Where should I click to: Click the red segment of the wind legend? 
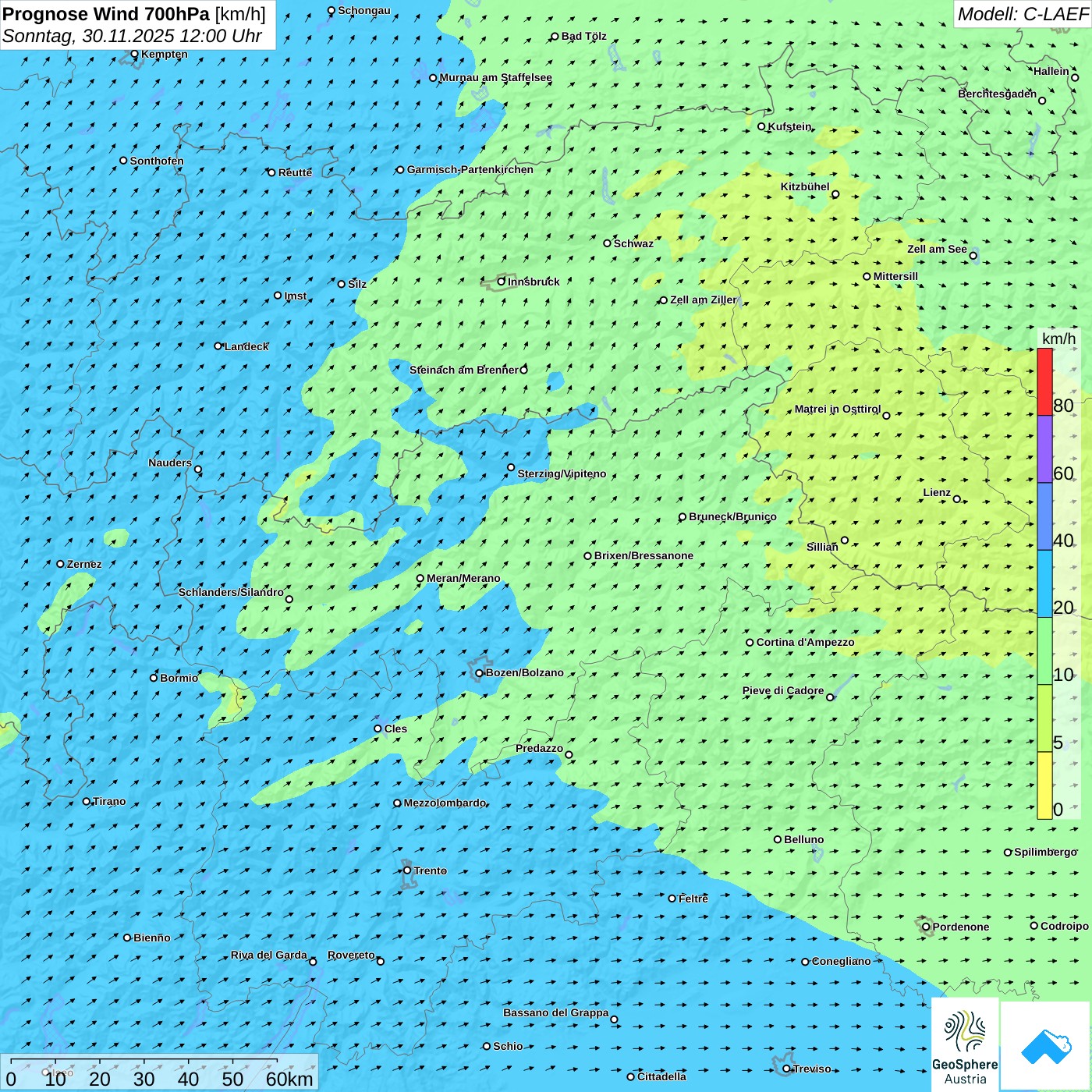pyautogui.click(x=1044, y=381)
